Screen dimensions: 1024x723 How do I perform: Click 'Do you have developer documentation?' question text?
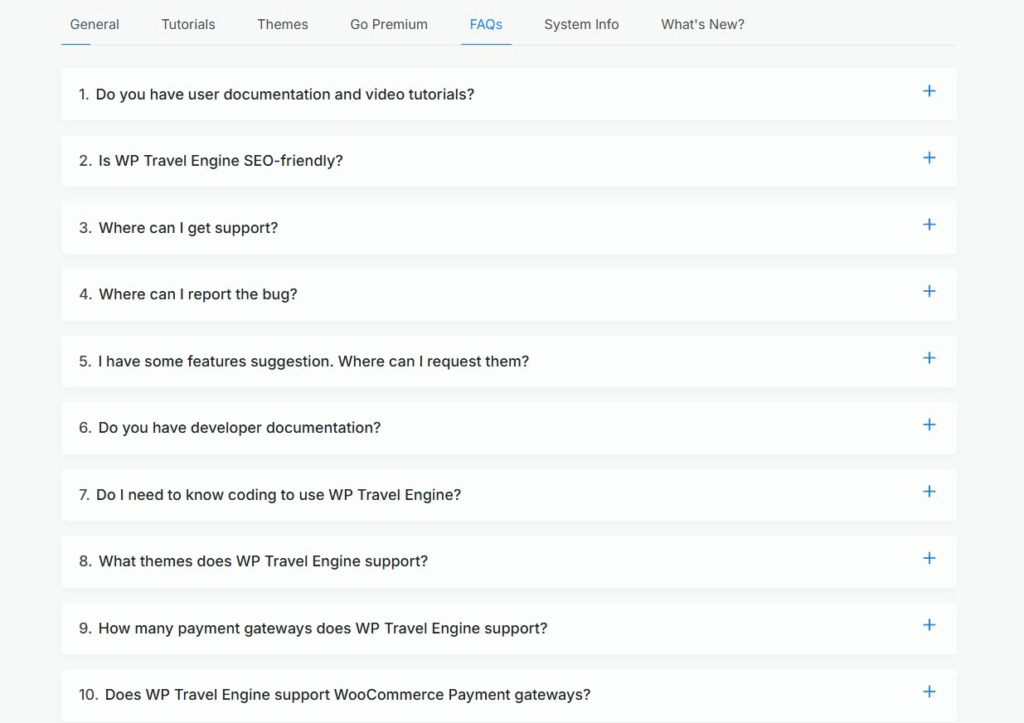(239, 428)
